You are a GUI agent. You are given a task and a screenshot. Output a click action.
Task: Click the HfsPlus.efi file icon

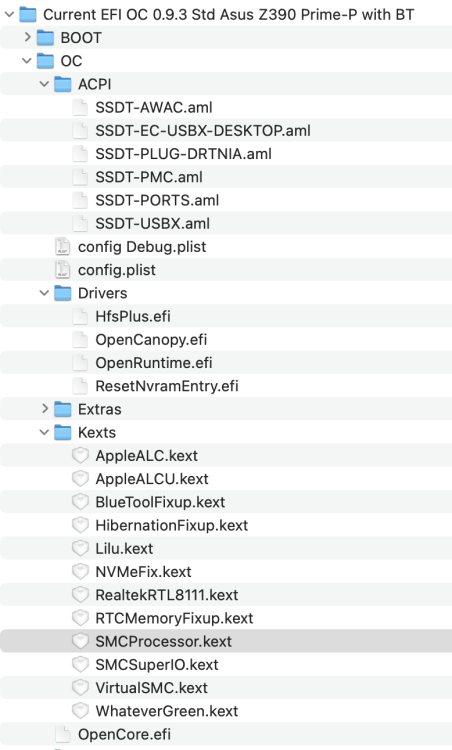point(80,316)
